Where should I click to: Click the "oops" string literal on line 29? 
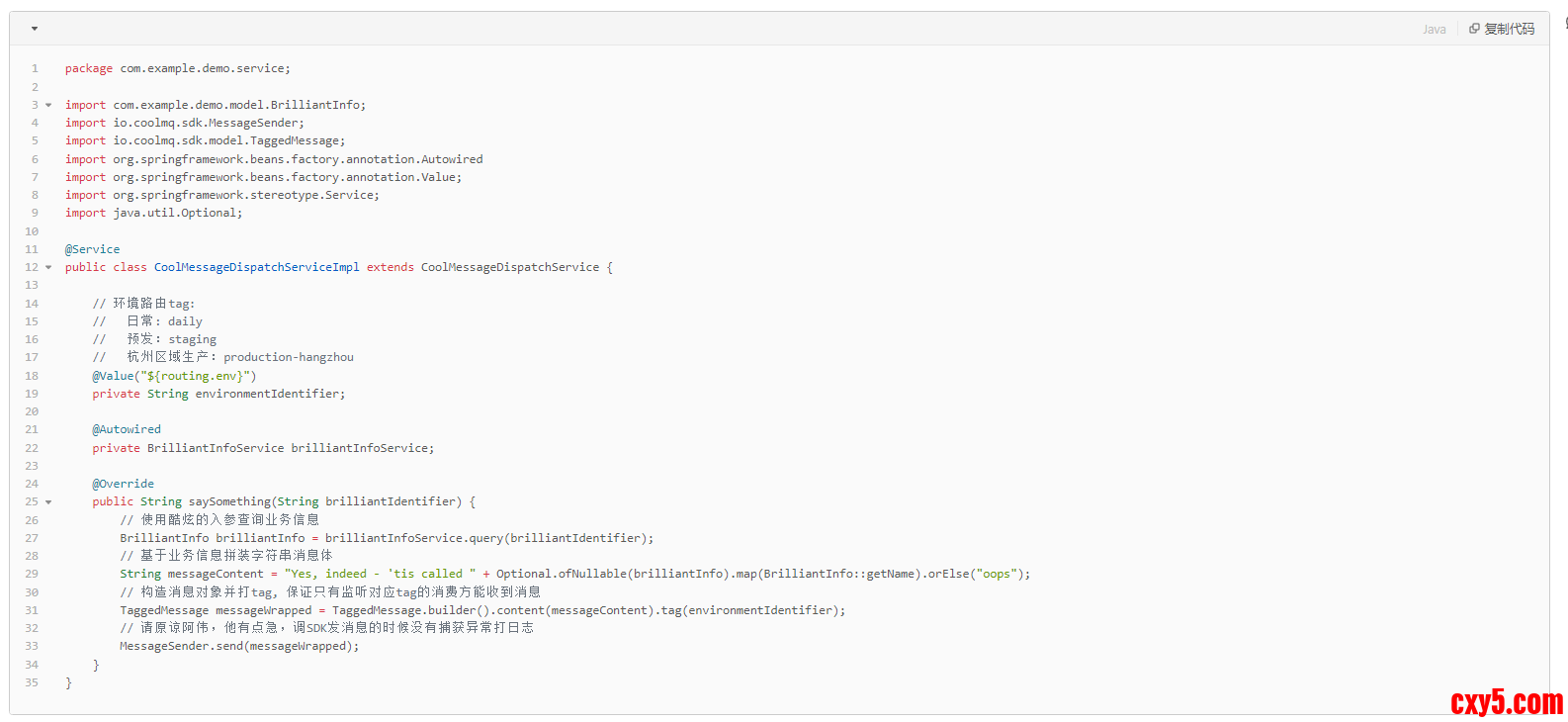[x=998, y=574]
